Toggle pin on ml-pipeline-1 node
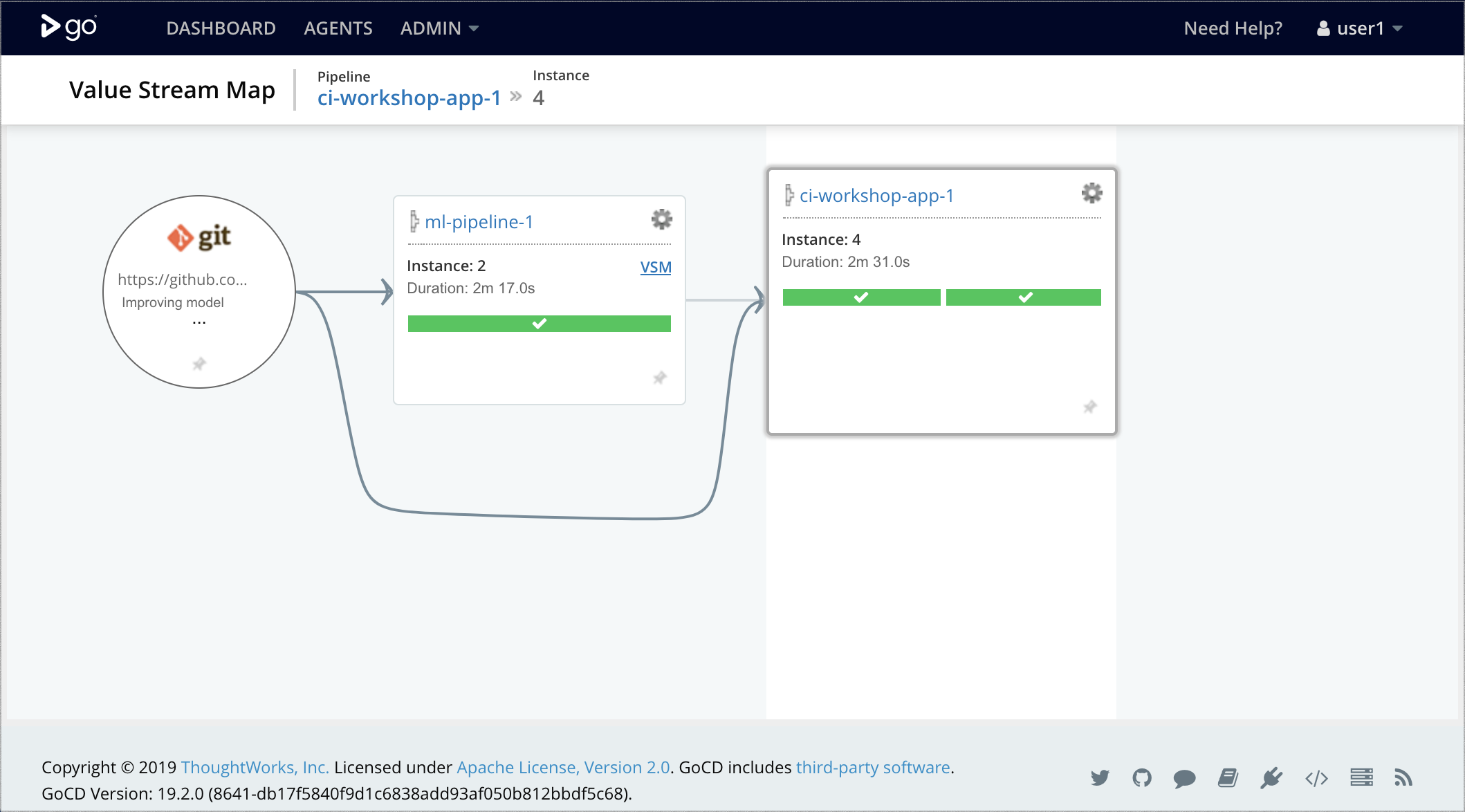Viewport: 1465px width, 812px height. [660, 378]
